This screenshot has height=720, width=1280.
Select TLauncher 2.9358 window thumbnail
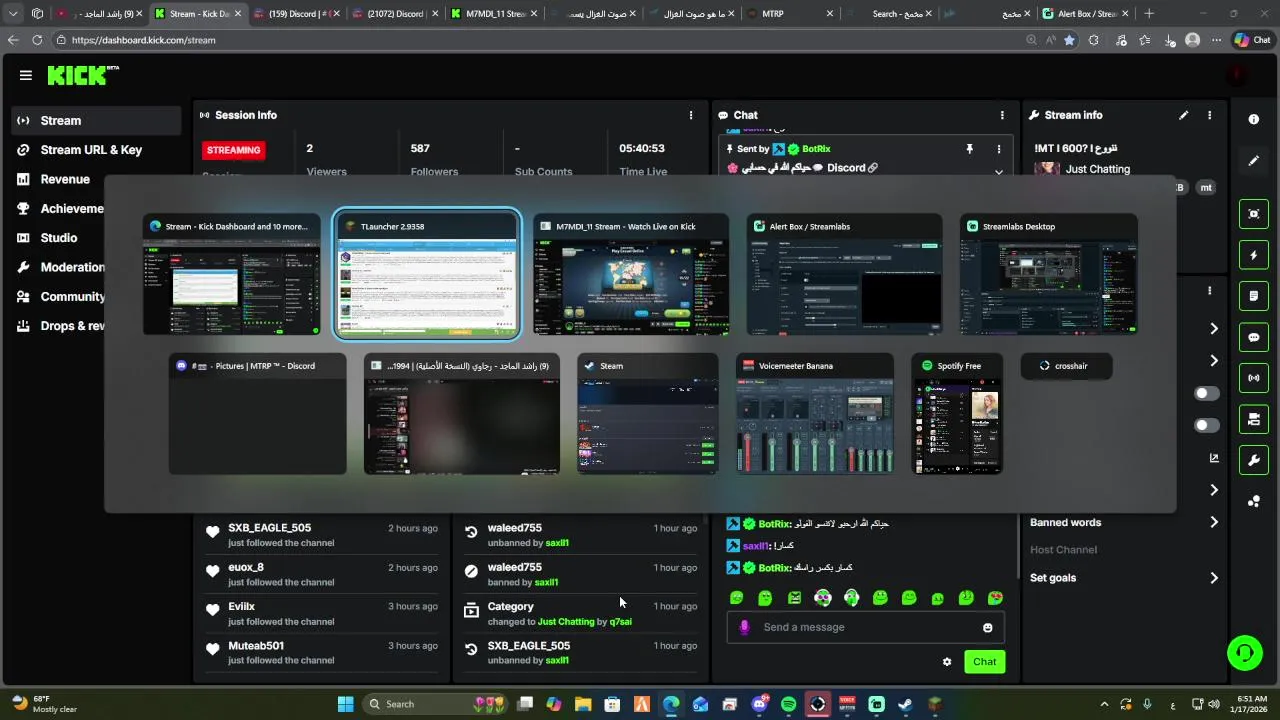427,275
